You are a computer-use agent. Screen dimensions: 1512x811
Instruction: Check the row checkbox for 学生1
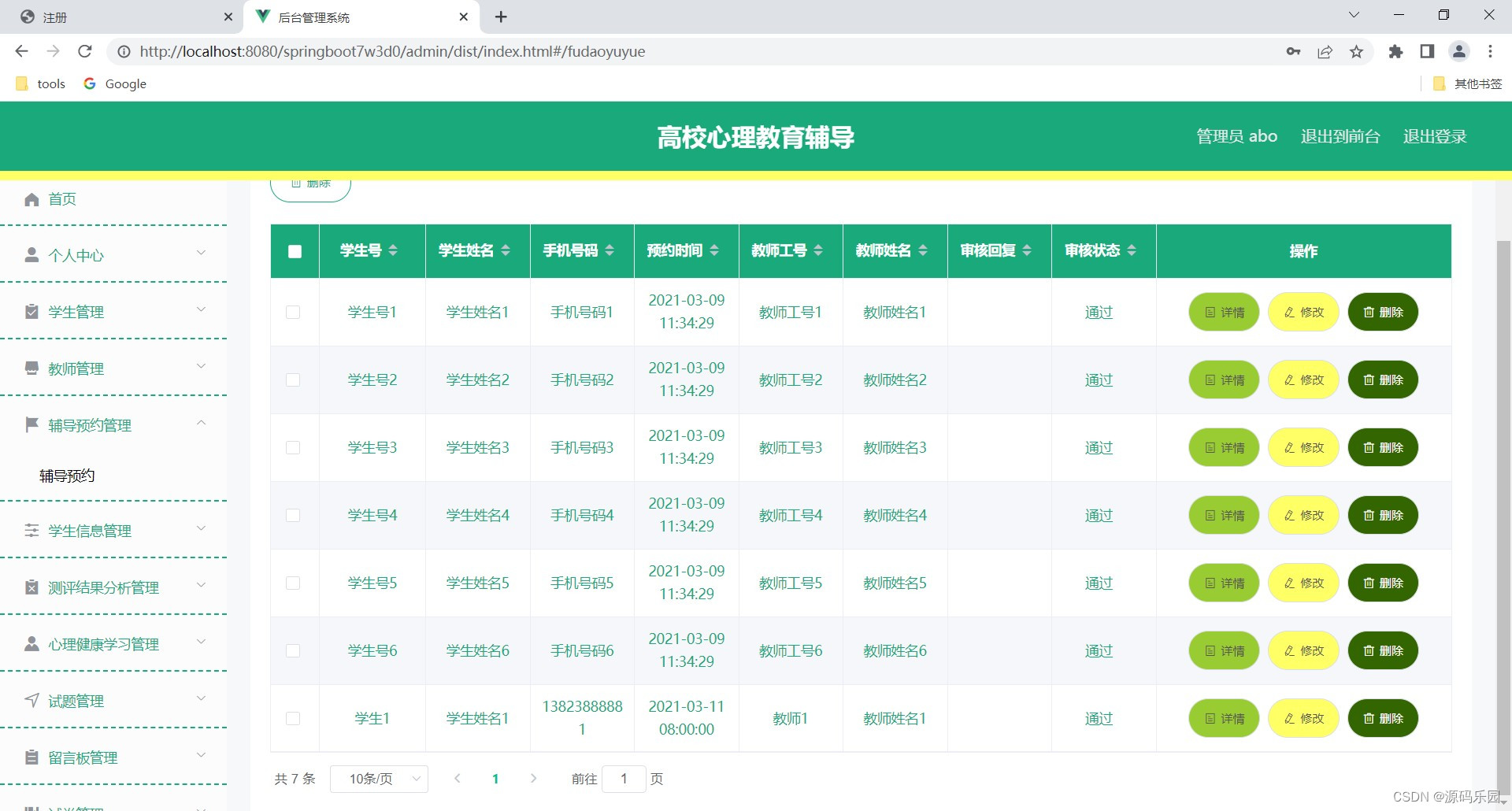point(293,718)
